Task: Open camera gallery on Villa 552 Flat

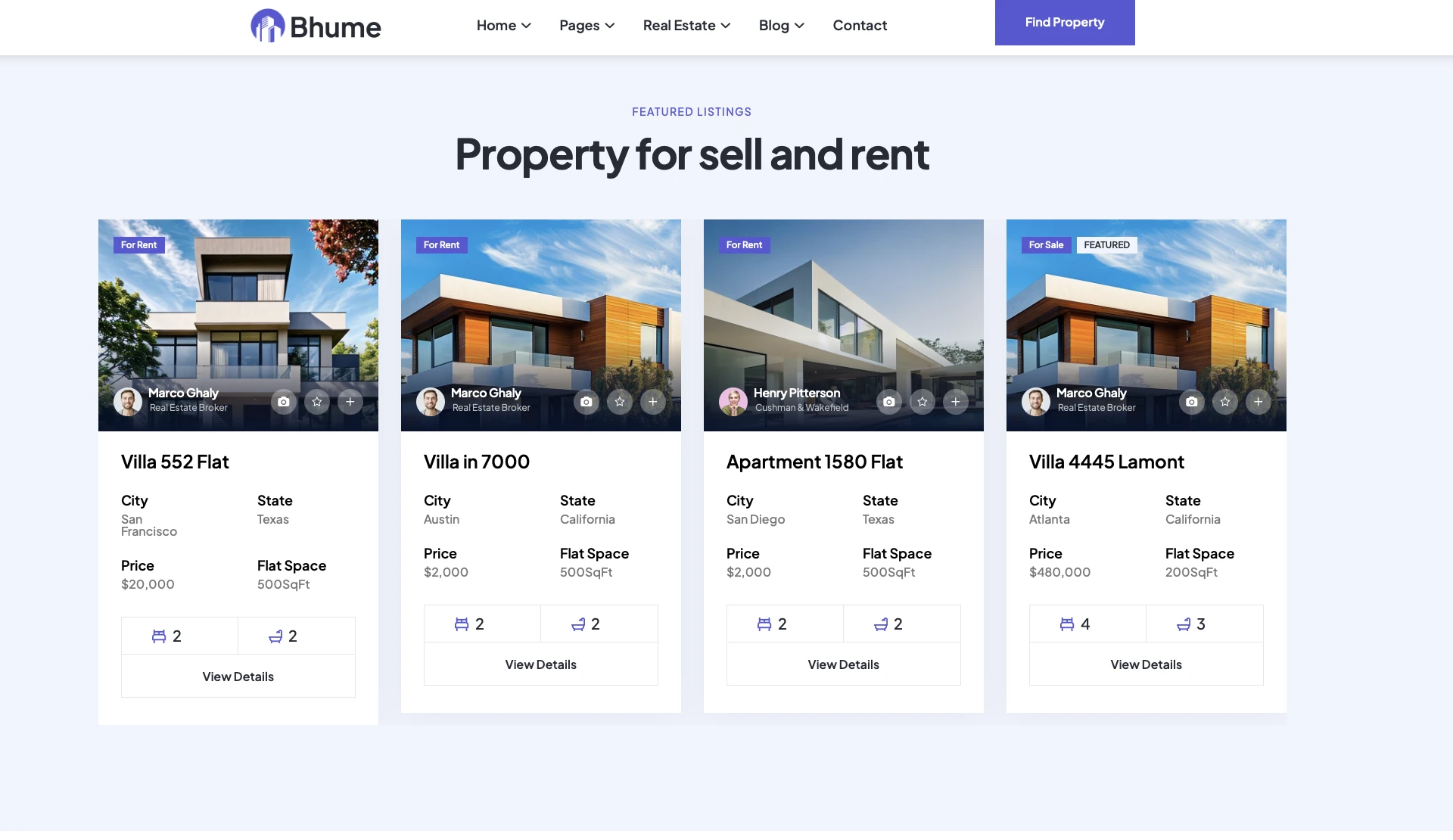Action: [x=284, y=402]
